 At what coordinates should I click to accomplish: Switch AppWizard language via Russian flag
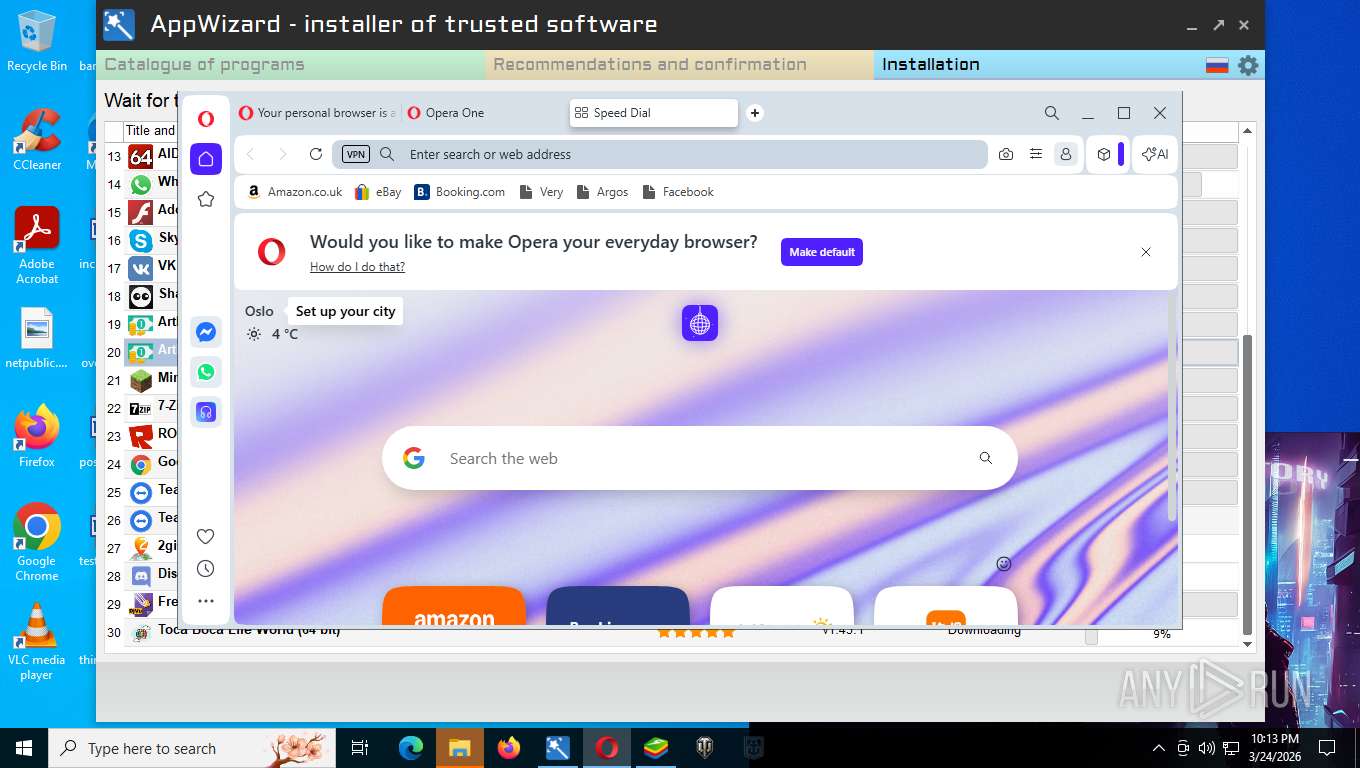[x=1217, y=66]
